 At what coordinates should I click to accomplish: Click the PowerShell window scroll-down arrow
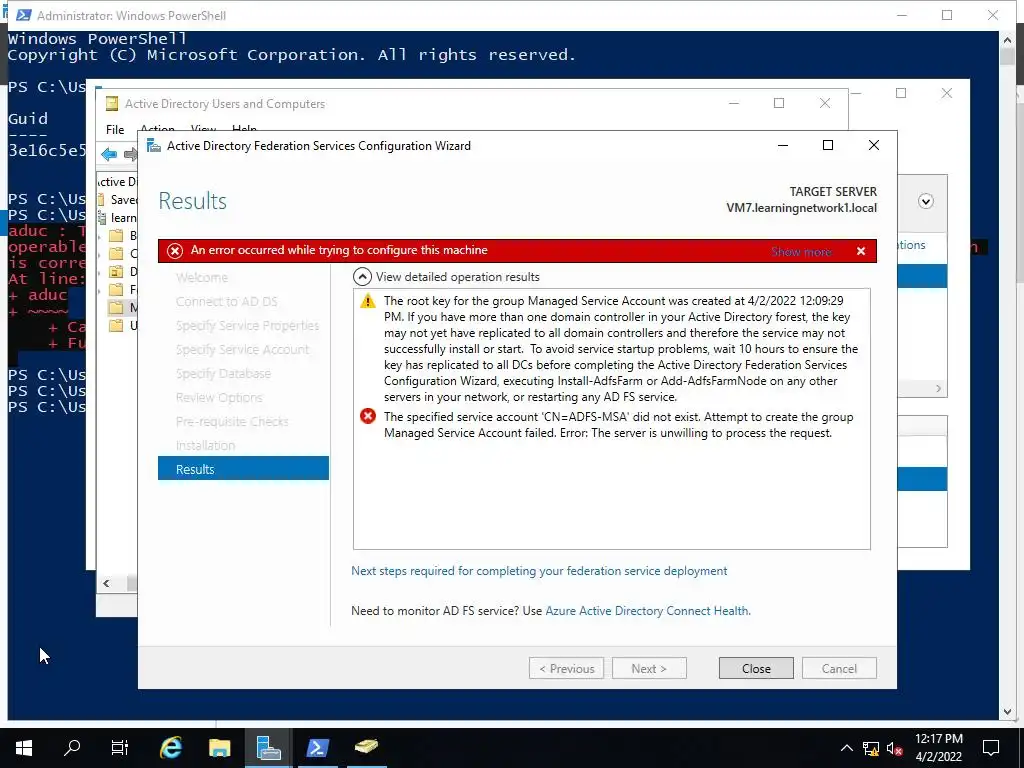(1006, 712)
